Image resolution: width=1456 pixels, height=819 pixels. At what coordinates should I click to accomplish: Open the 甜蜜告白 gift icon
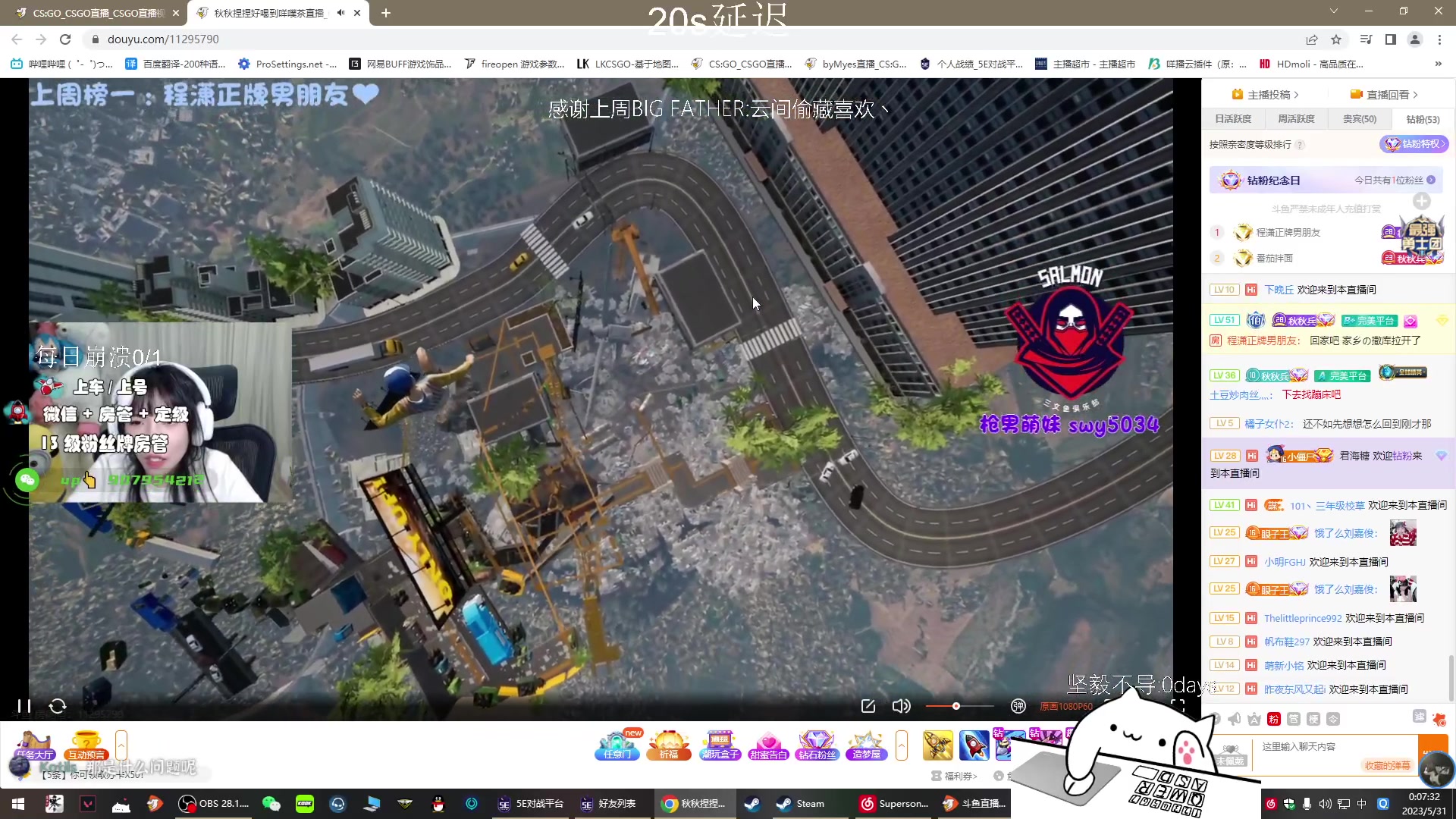768,745
